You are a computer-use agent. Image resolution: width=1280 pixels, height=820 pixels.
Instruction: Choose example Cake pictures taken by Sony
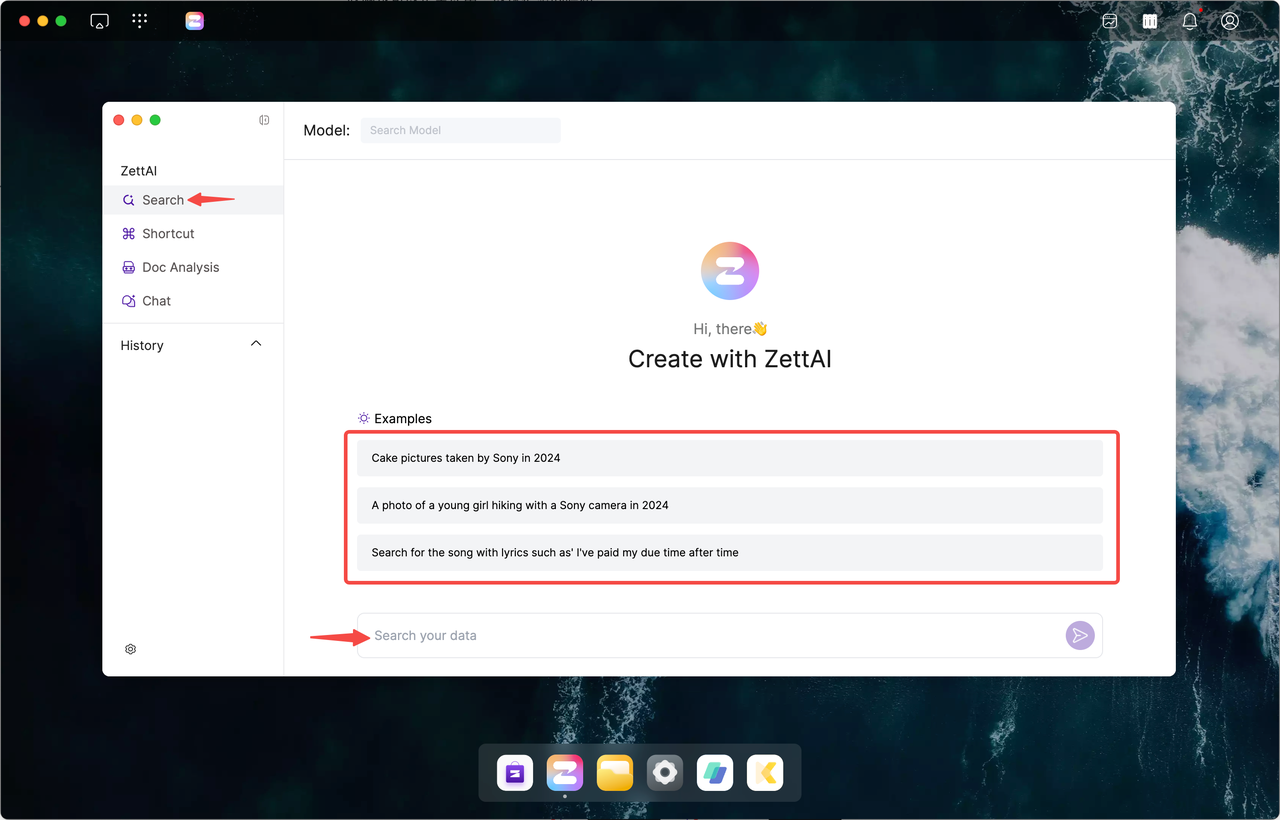pos(730,458)
